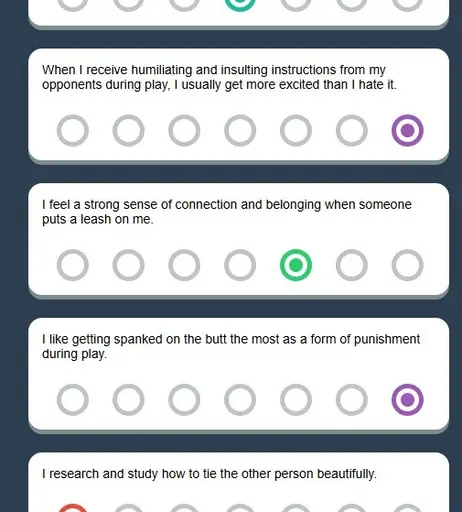Click red first option for tie research question

click(73, 508)
